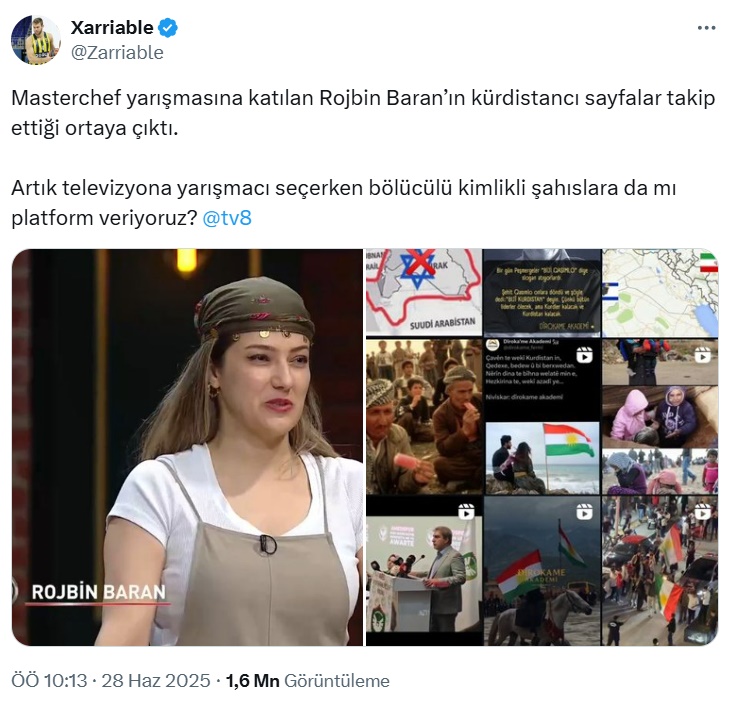Viewport: 734px width, 704px height.
Task: Click the reel icon on the podium speaker thumbnail
Action: click(x=466, y=512)
